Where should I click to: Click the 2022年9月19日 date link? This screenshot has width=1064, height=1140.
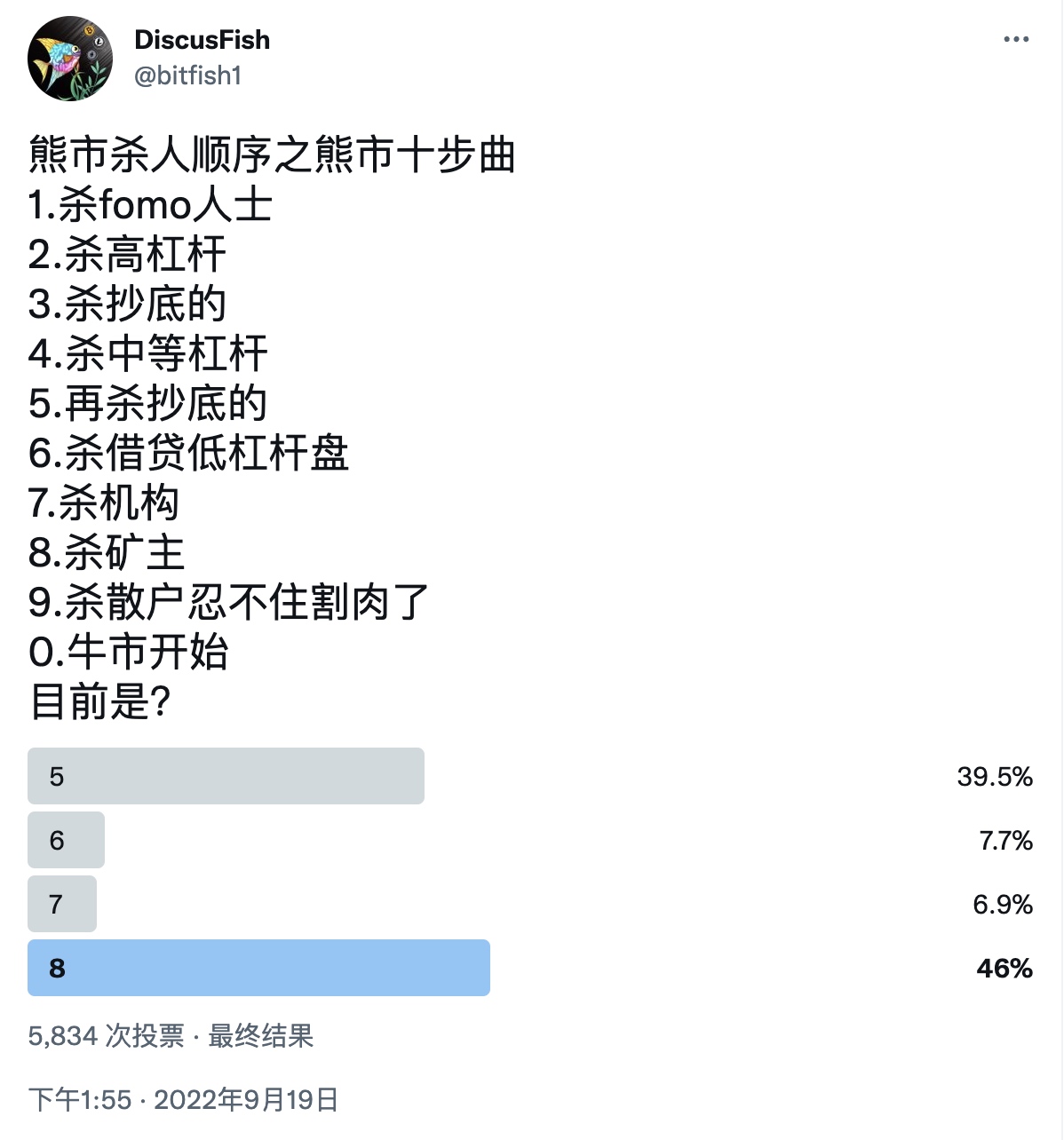point(246,1100)
